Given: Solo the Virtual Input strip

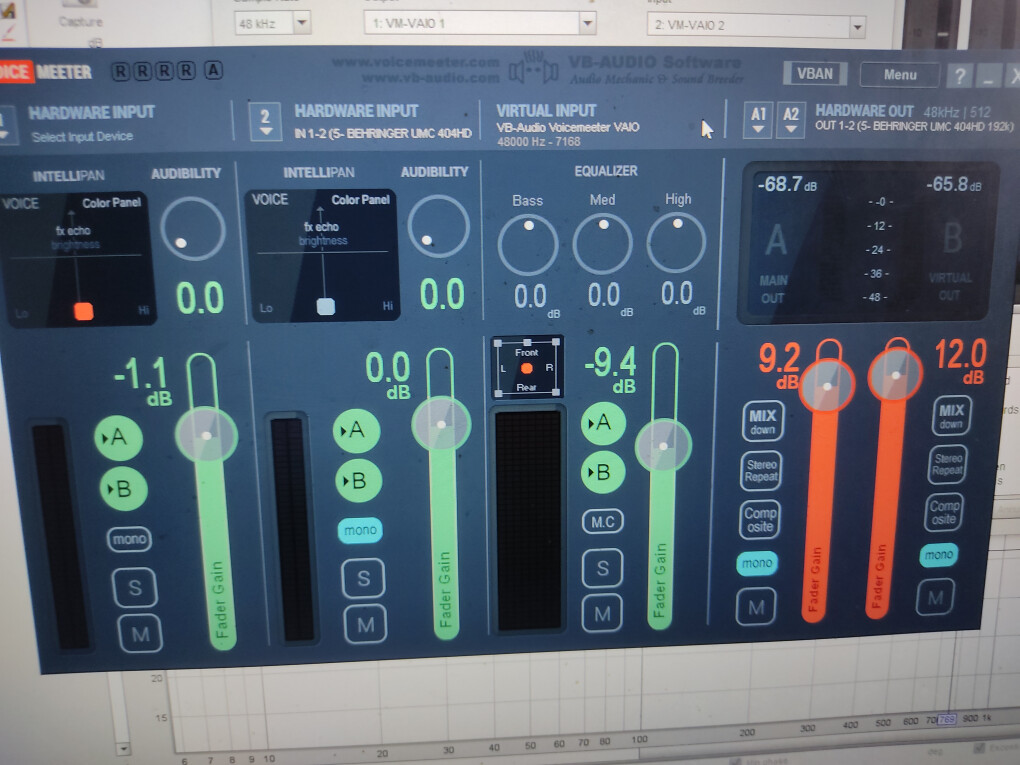Looking at the screenshot, I should pyautogui.click(x=602, y=568).
